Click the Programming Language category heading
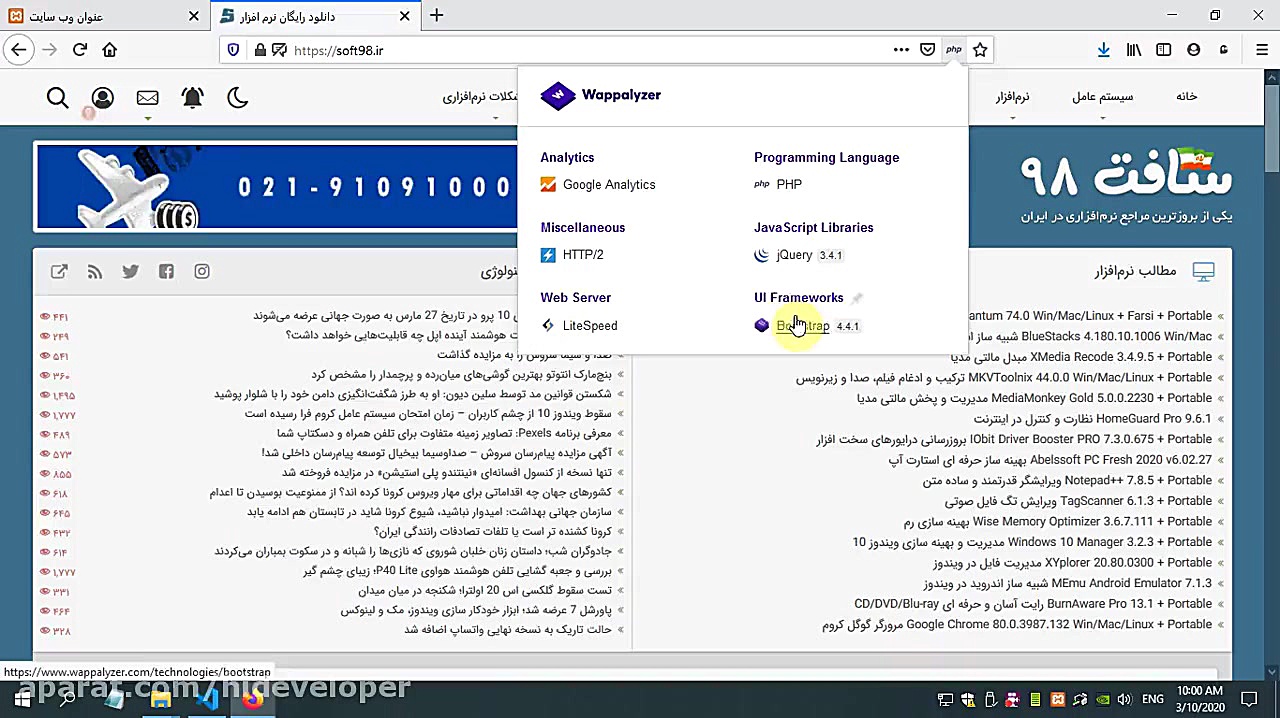 click(827, 158)
